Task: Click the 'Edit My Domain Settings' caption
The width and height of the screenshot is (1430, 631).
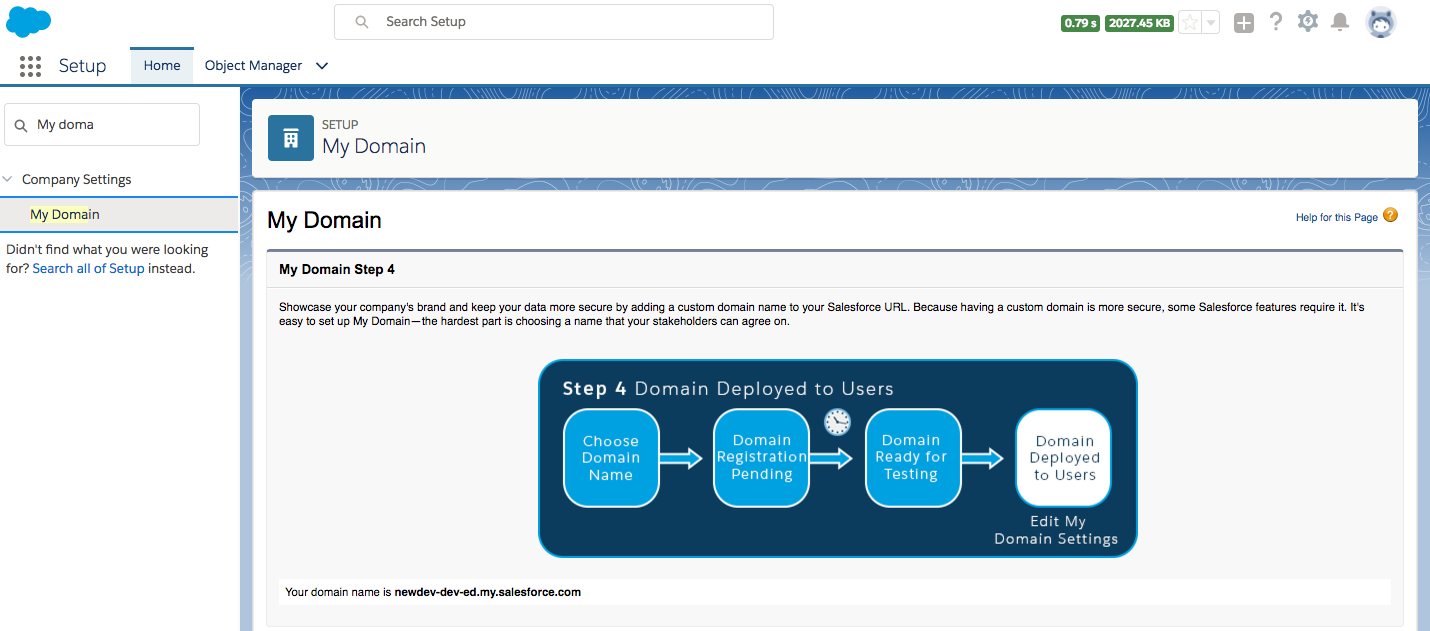Action: pos(1057,530)
